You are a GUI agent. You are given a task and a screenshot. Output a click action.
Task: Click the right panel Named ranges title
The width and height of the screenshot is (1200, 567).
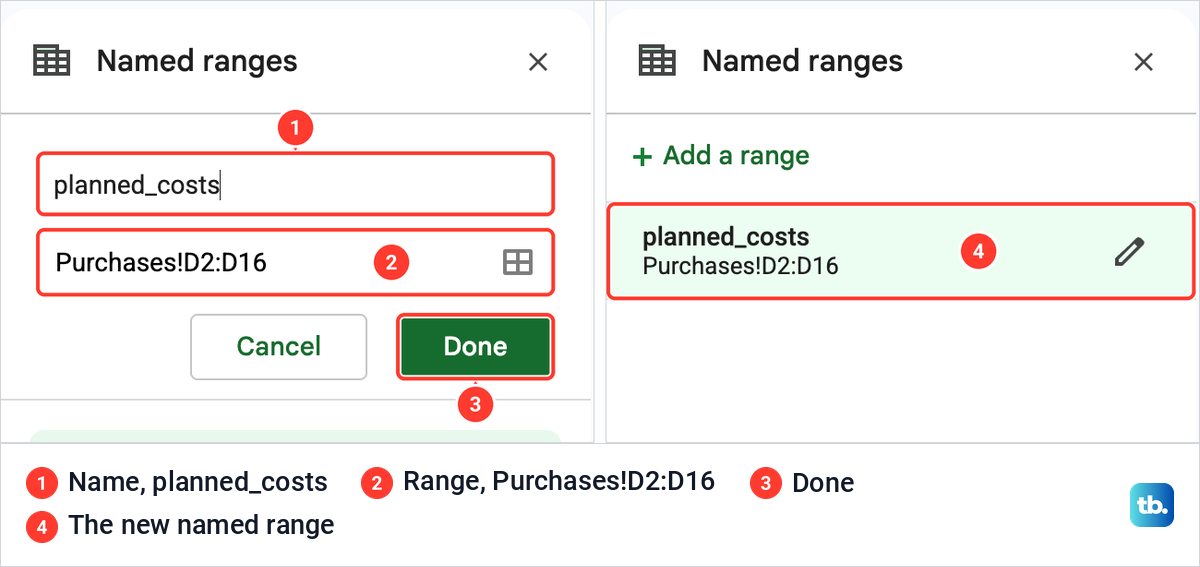[x=802, y=61]
